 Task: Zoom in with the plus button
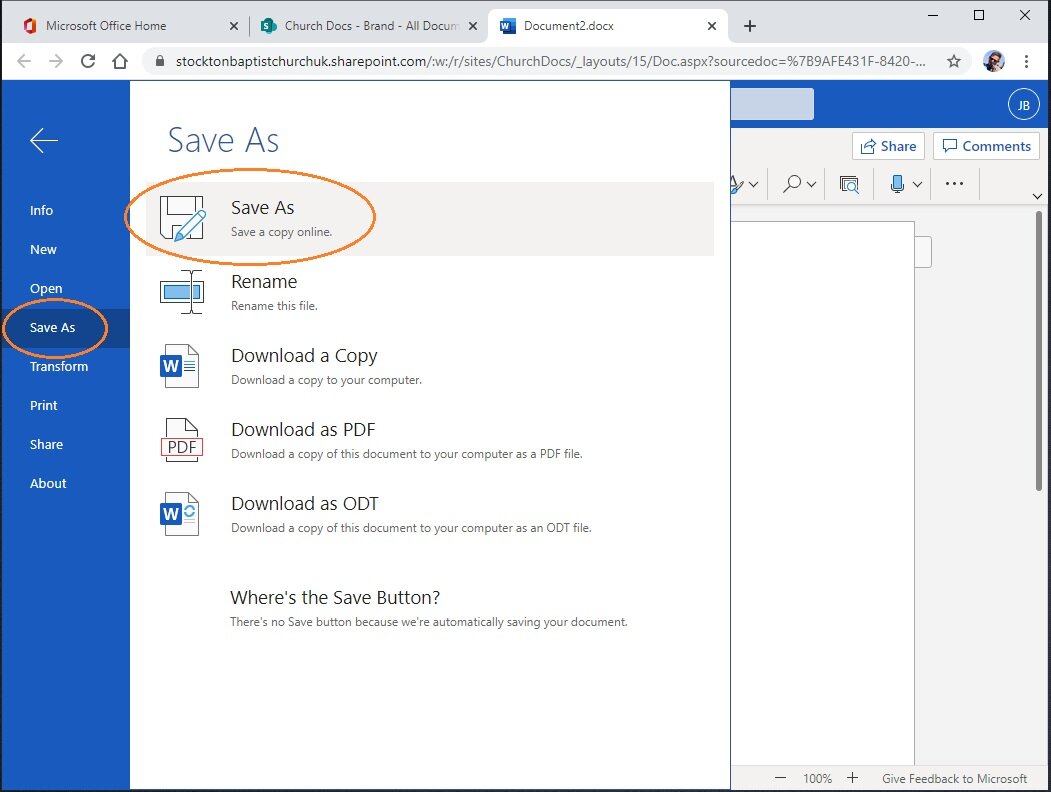(x=852, y=777)
